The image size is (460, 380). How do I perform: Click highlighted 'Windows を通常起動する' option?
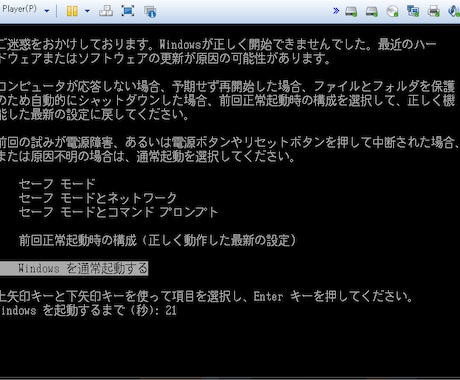tap(74, 268)
